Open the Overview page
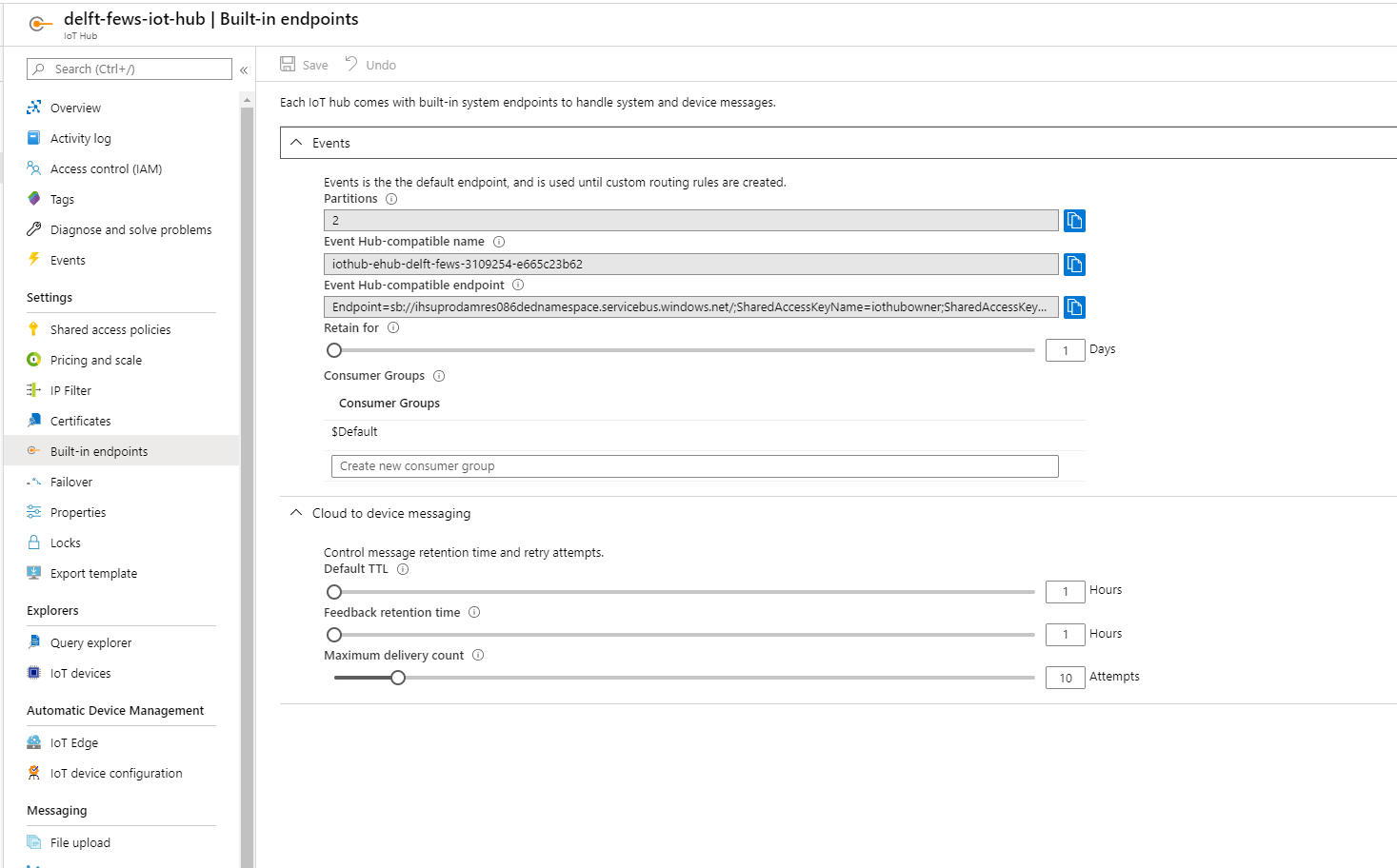The height and width of the screenshot is (868, 1397). pyautogui.click(x=75, y=108)
